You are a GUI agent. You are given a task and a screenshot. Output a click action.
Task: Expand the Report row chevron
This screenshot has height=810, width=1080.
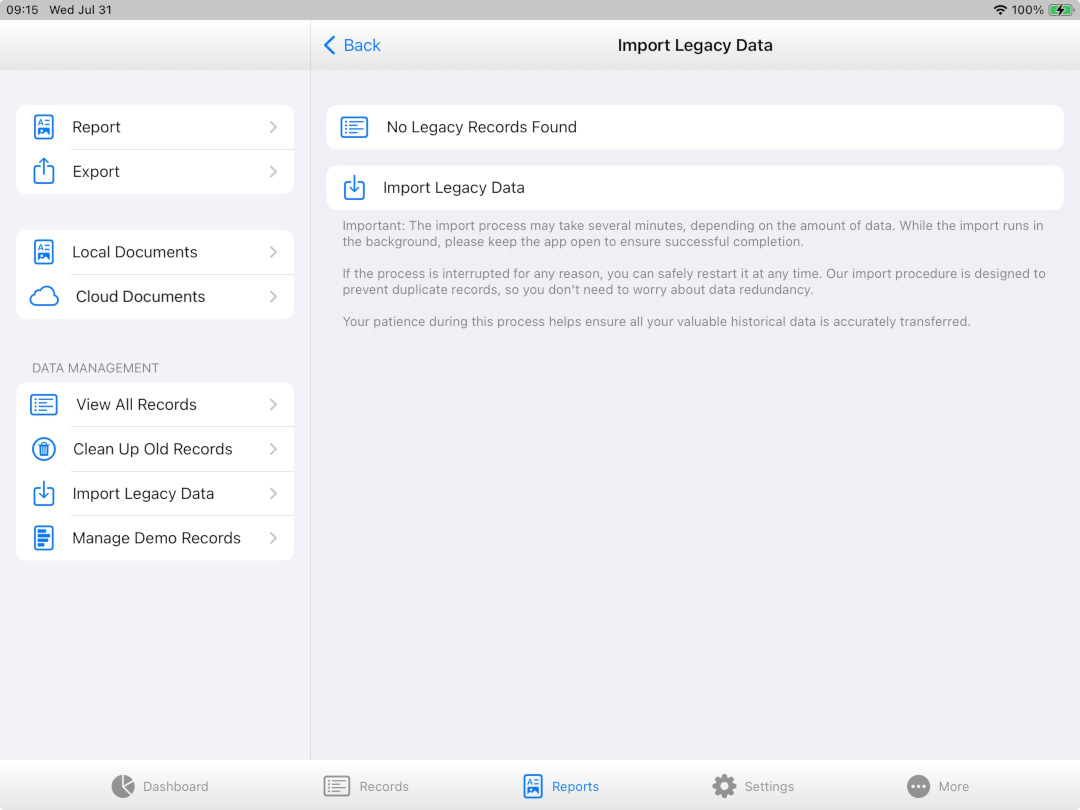(273, 127)
